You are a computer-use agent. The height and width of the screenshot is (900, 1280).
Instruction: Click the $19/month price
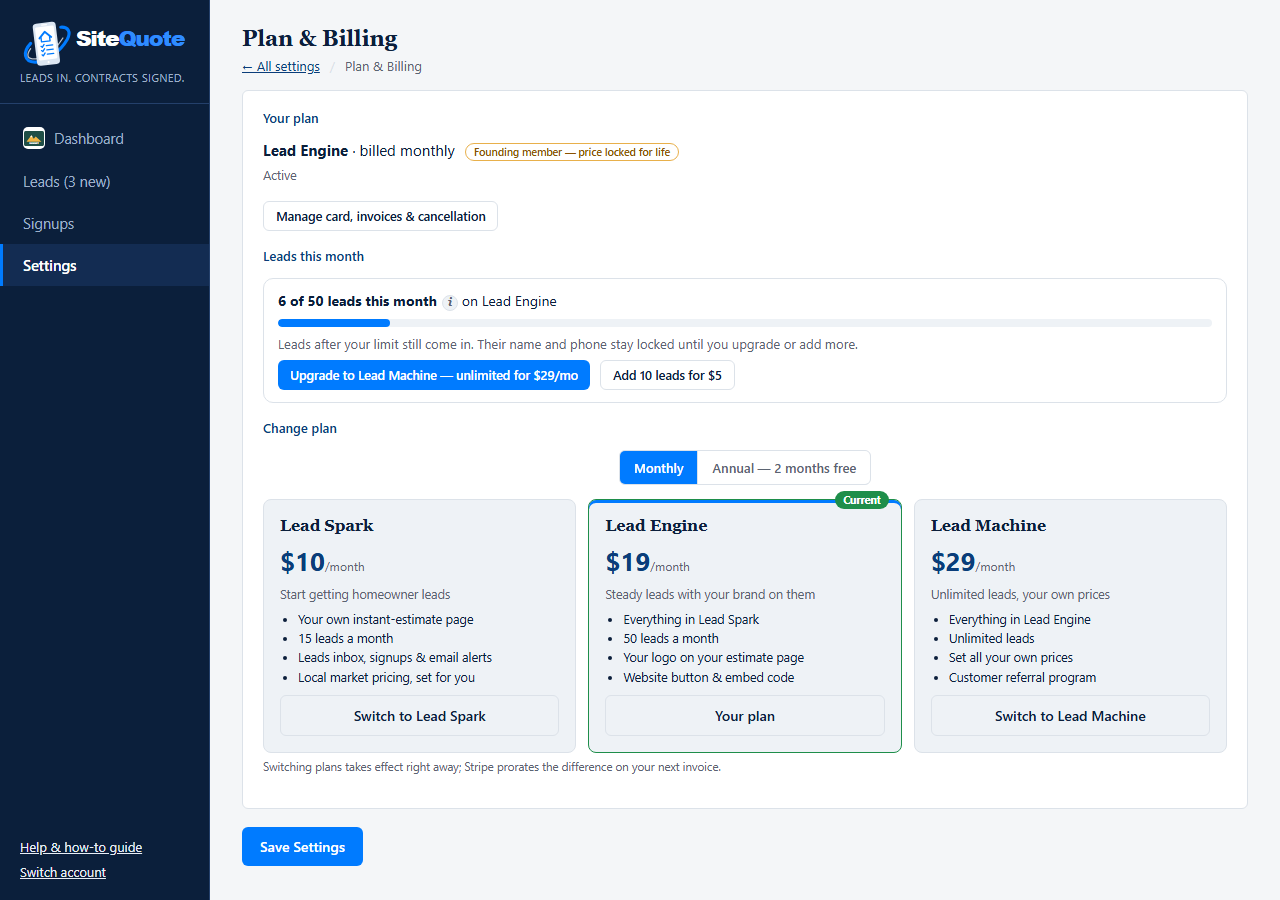(x=648, y=563)
